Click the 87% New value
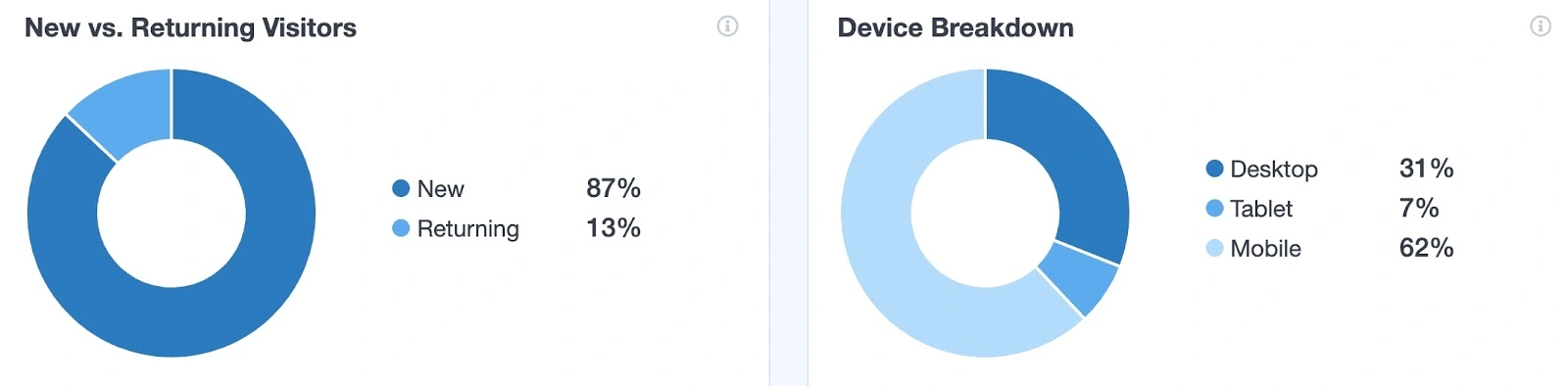 (x=613, y=188)
